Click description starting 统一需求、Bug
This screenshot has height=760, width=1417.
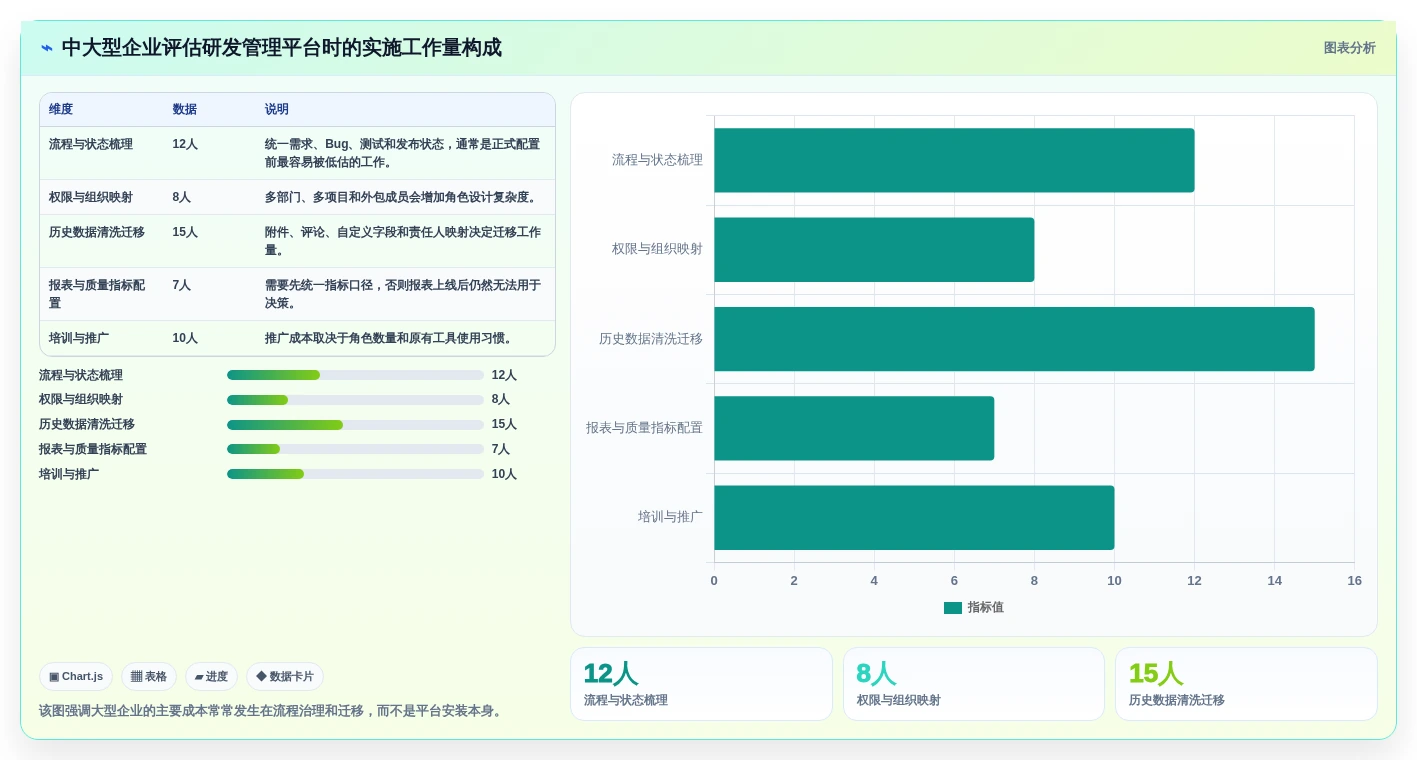pyautogui.click(x=402, y=153)
